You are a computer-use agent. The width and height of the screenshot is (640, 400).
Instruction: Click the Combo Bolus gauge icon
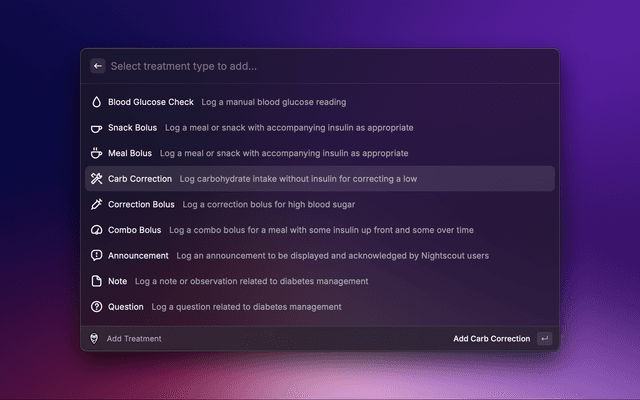click(x=97, y=230)
